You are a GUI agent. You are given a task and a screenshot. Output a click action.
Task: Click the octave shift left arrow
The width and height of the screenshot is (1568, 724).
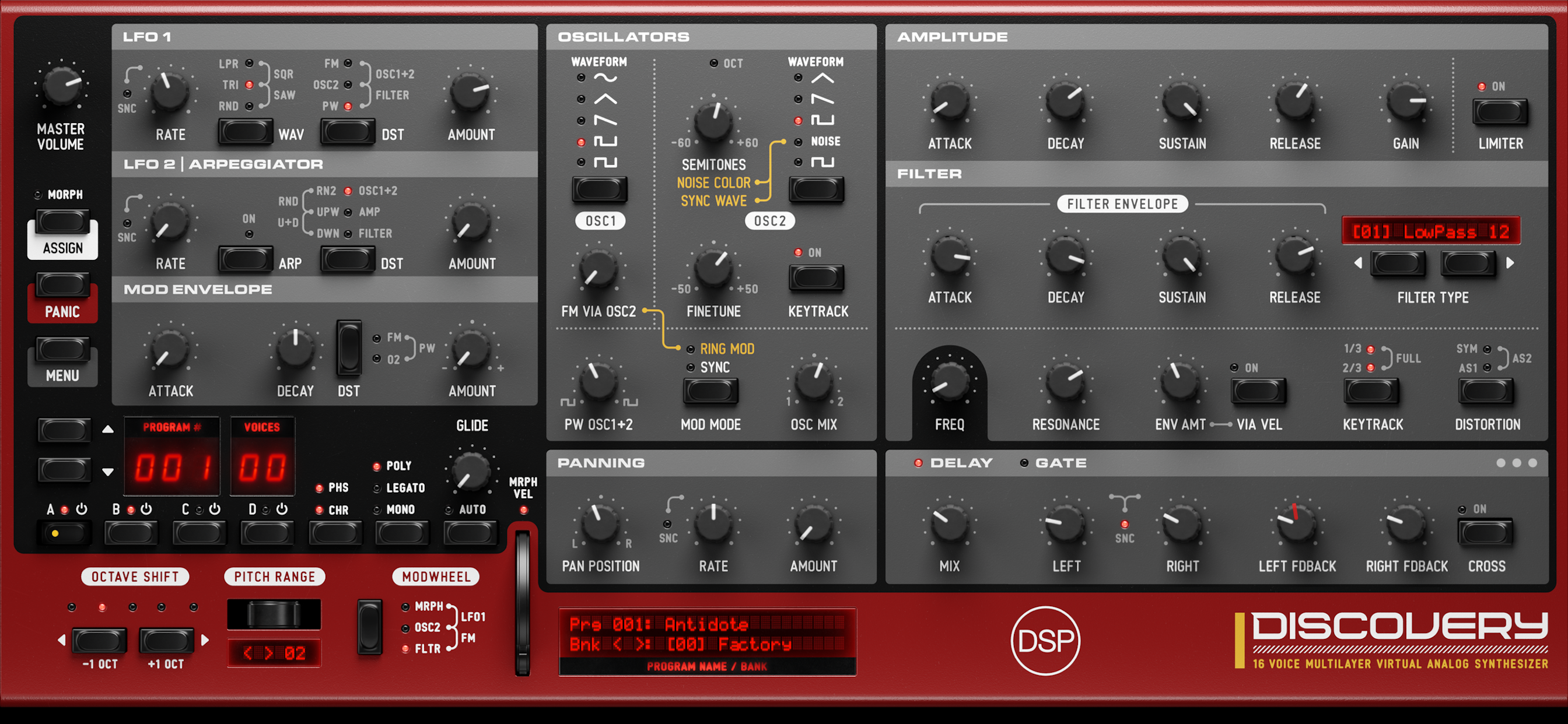pos(61,640)
